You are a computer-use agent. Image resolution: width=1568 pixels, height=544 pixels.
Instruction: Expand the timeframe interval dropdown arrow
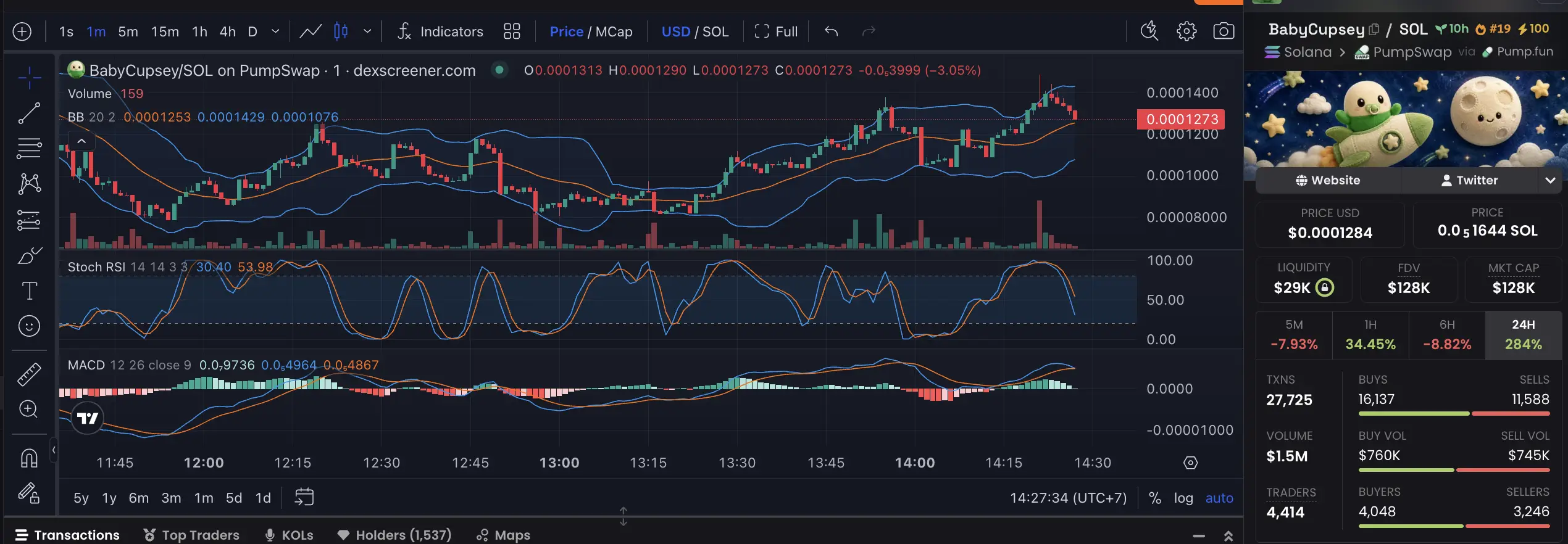click(x=275, y=31)
